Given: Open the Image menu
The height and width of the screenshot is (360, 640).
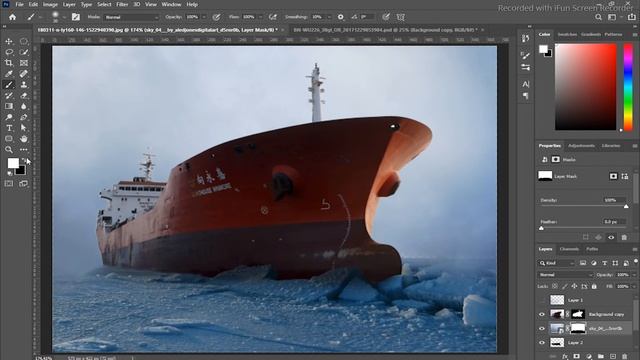Looking at the screenshot, I should 50,4.
